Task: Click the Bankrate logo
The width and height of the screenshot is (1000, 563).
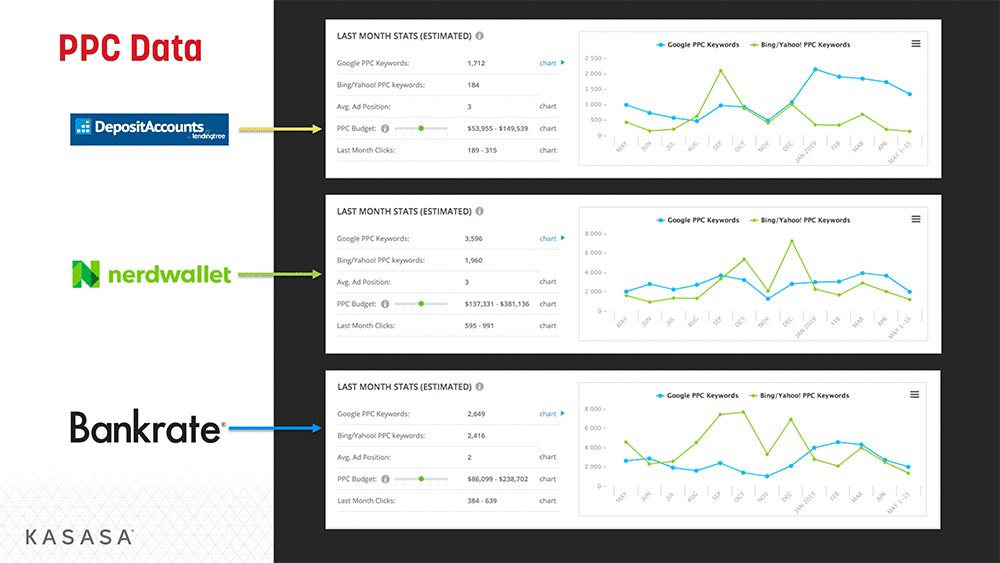Action: coord(147,427)
